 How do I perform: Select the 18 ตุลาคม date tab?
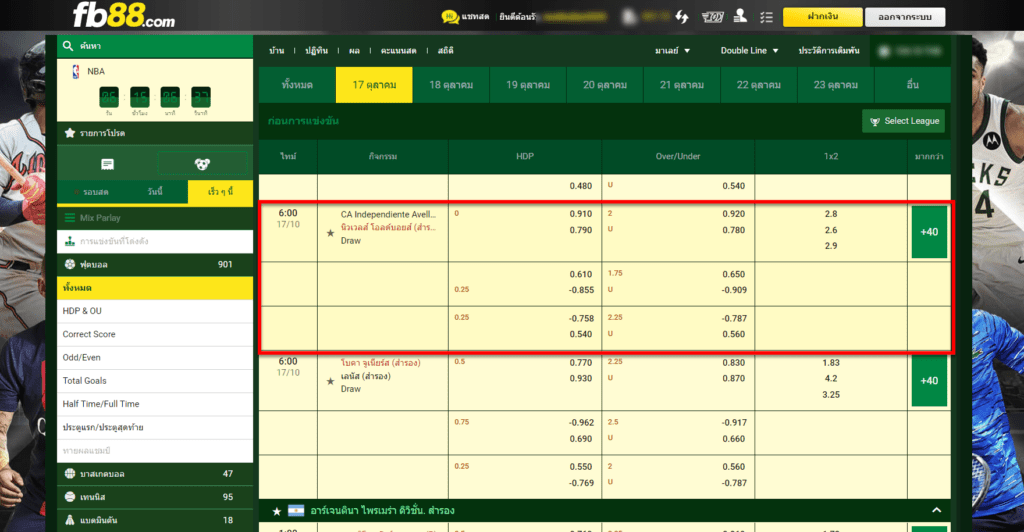coord(451,85)
